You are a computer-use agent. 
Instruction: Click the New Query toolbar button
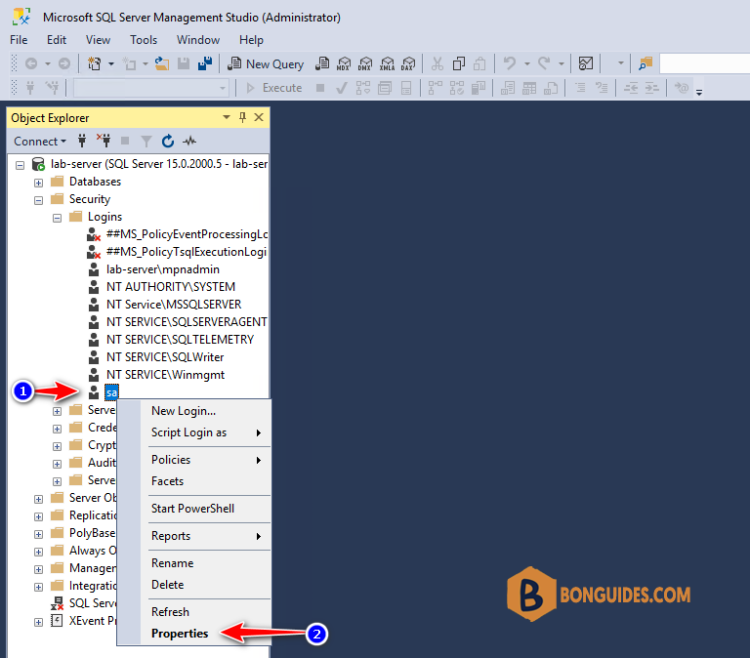[x=266, y=64]
